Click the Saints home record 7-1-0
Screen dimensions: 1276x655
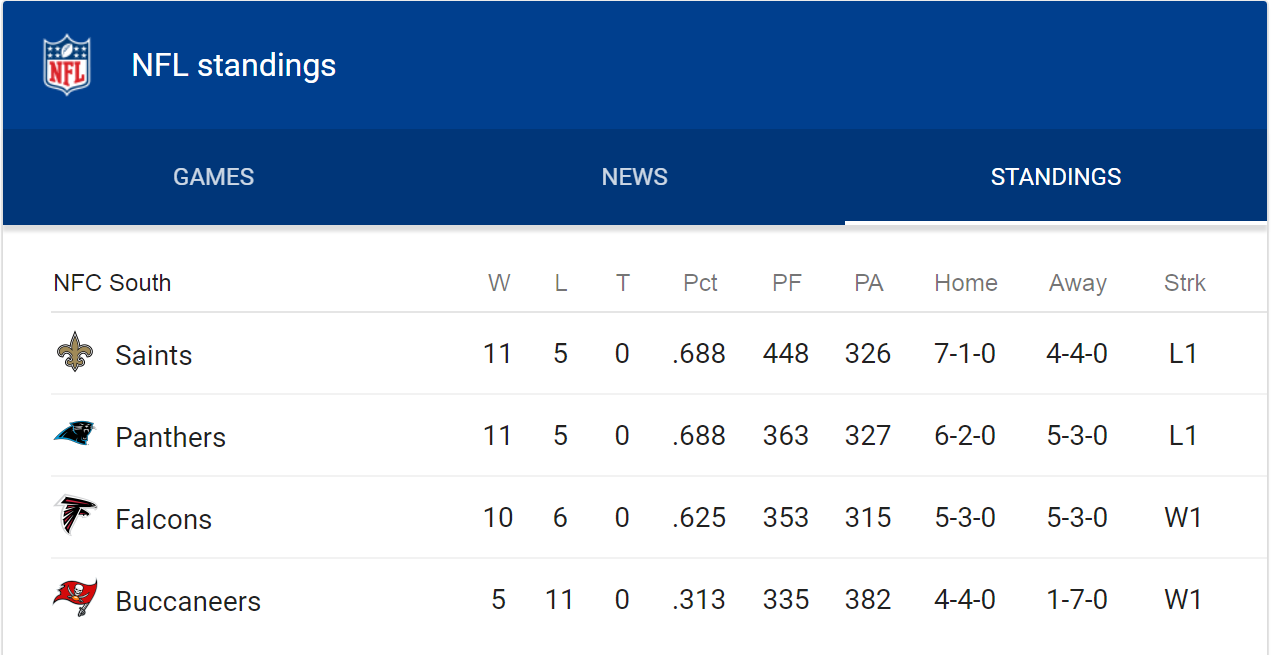pyautogui.click(x=965, y=354)
